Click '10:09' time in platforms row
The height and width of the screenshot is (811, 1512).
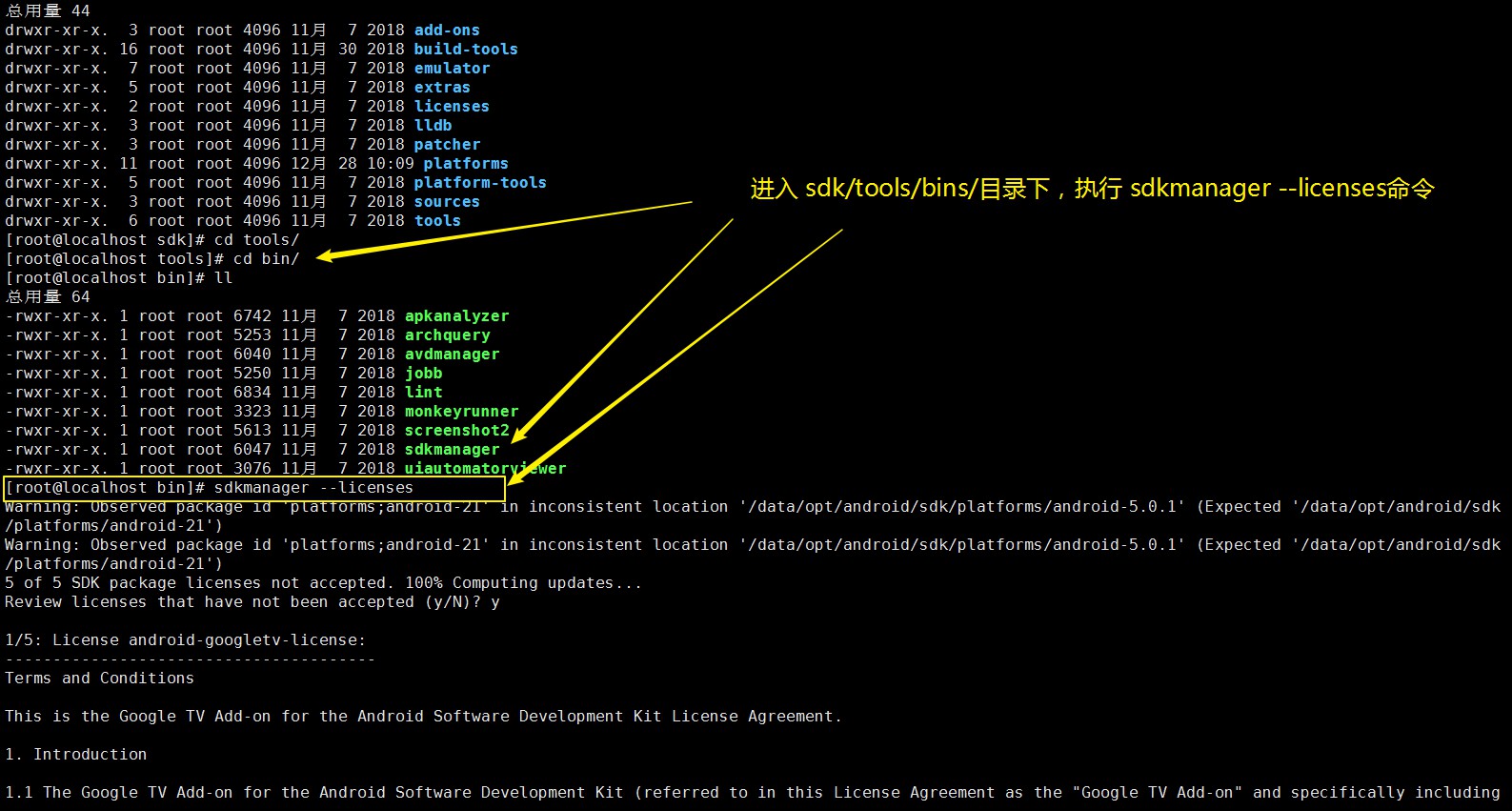(390, 164)
